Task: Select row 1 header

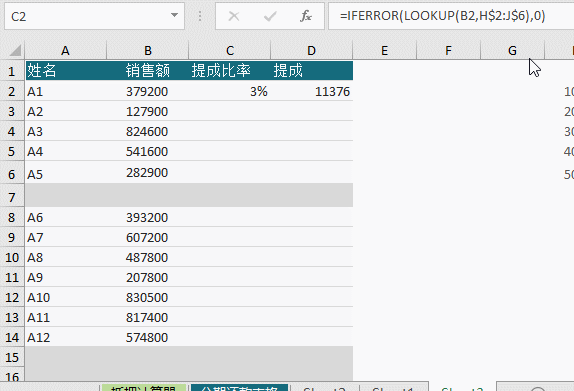Action: 12,71
